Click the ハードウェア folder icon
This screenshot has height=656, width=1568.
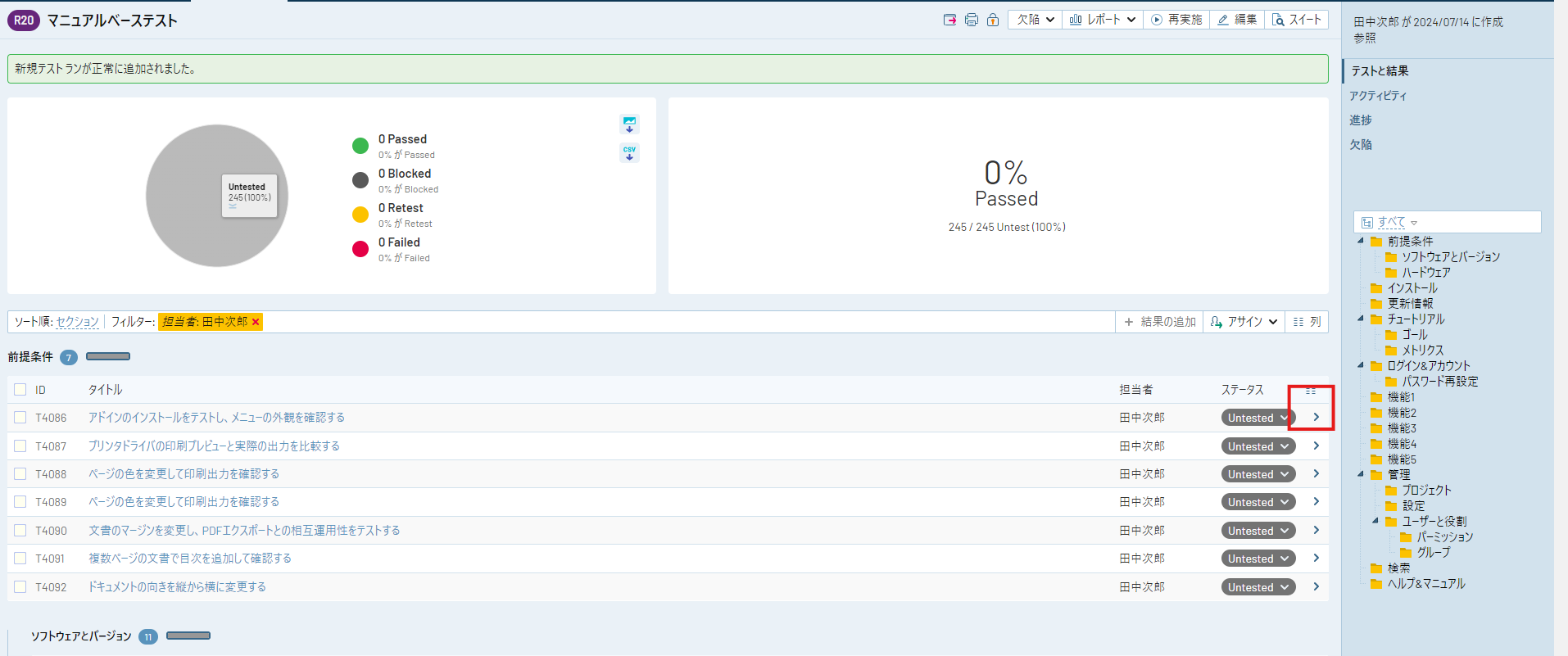point(1391,273)
